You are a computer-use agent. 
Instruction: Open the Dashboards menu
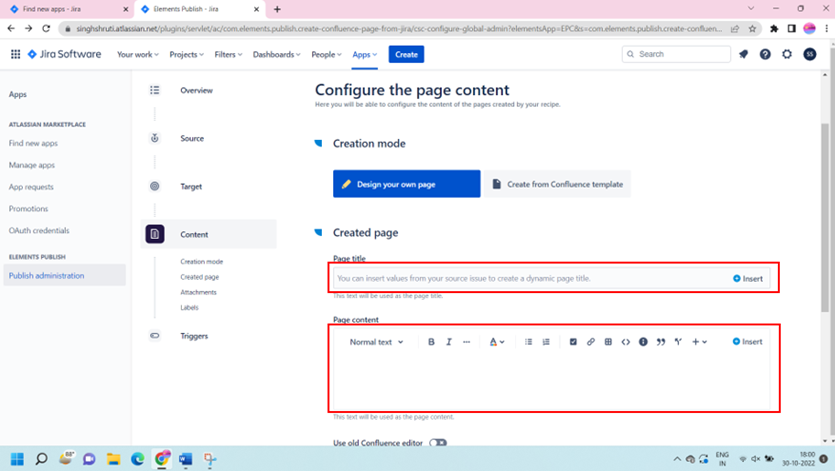tap(276, 54)
